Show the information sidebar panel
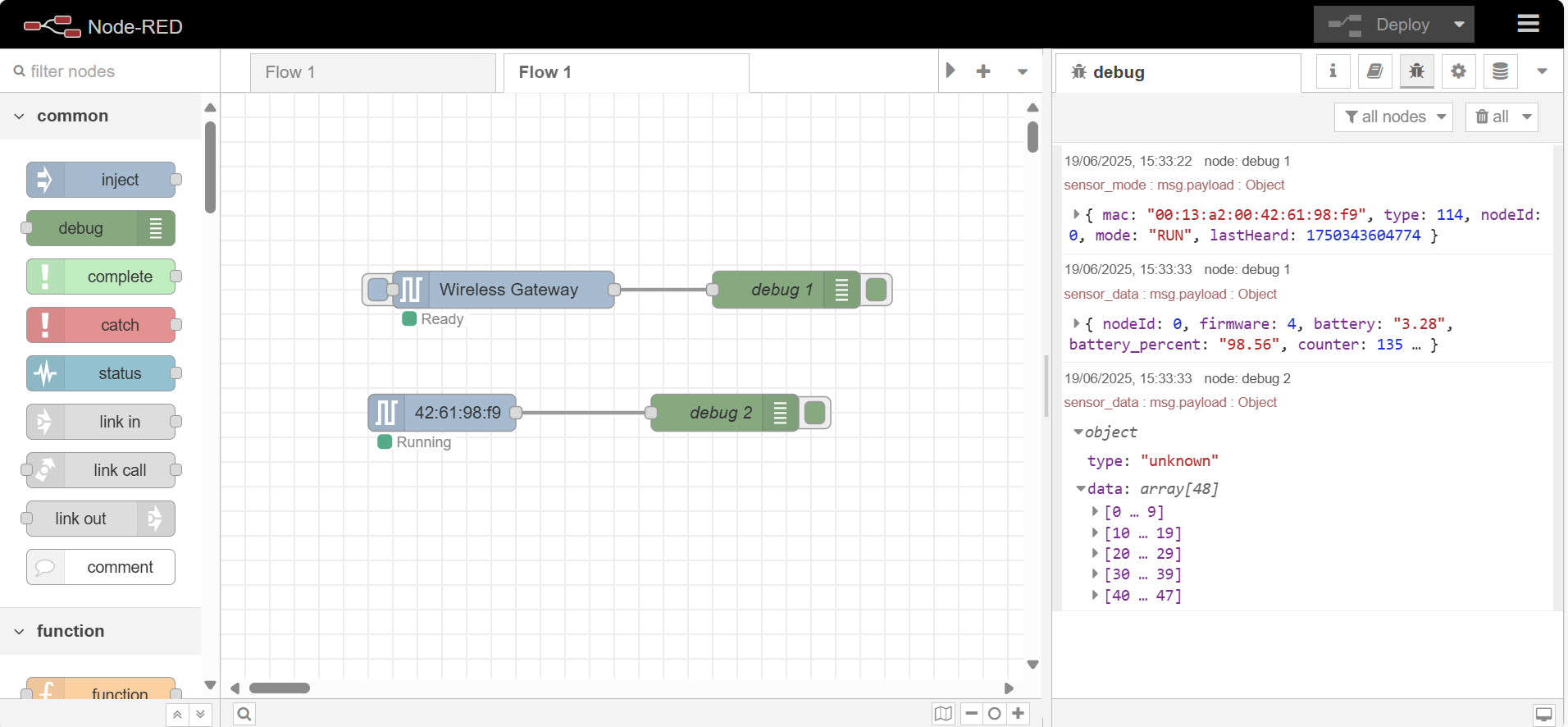Image resolution: width=1568 pixels, height=727 pixels. pos(1333,71)
